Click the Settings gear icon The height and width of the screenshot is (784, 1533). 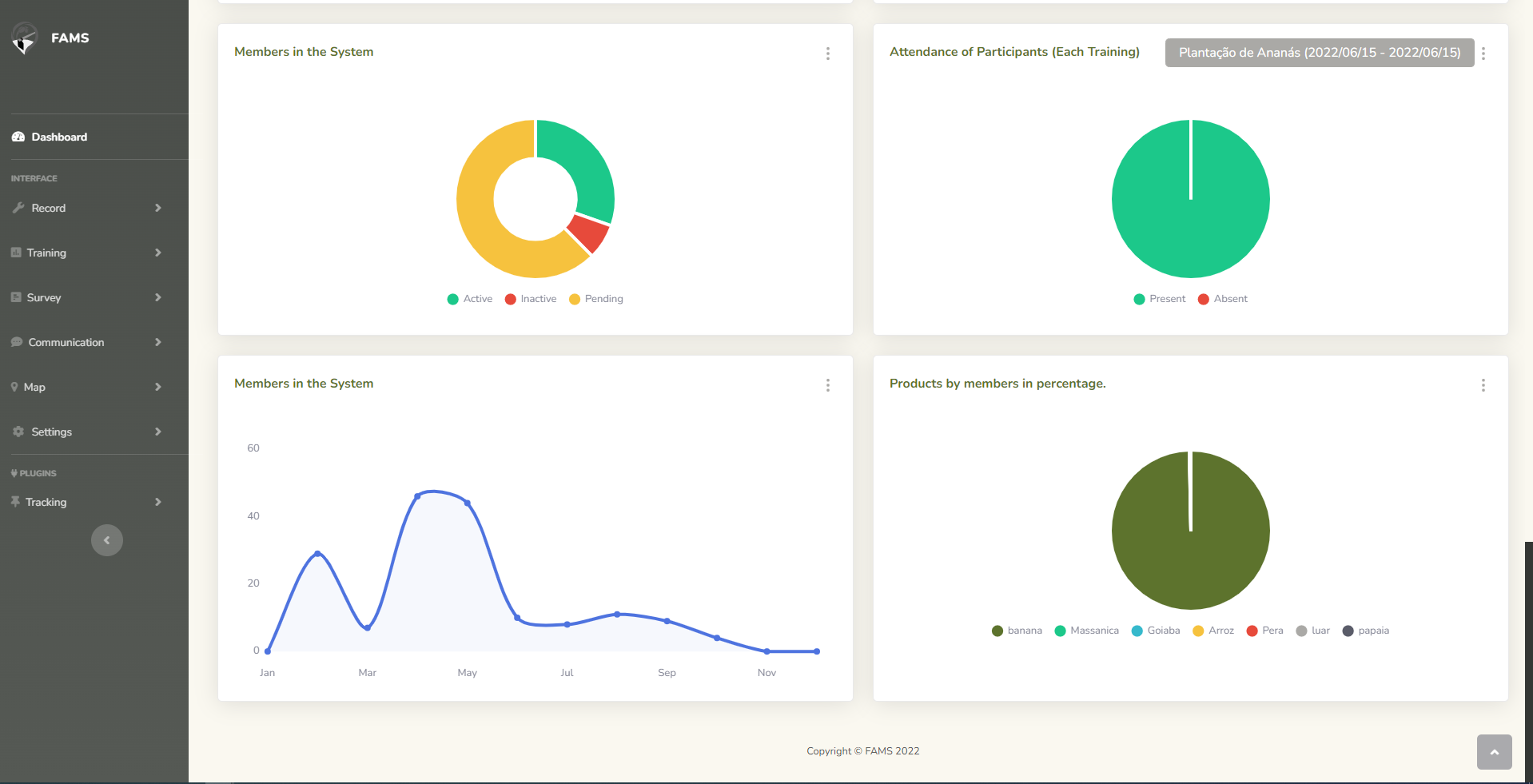pos(18,432)
